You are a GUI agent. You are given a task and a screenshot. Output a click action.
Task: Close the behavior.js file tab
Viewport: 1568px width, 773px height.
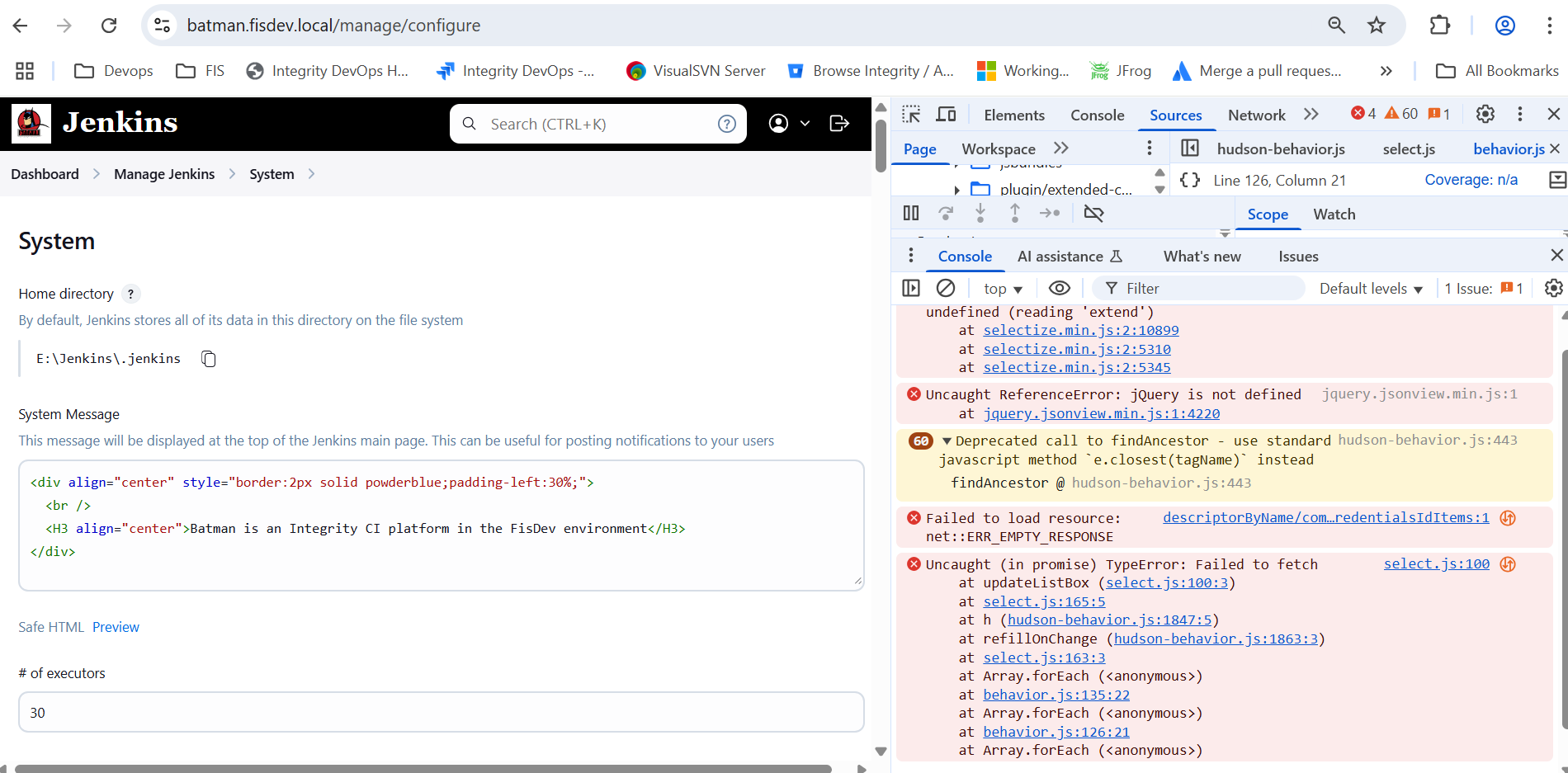tap(1555, 148)
